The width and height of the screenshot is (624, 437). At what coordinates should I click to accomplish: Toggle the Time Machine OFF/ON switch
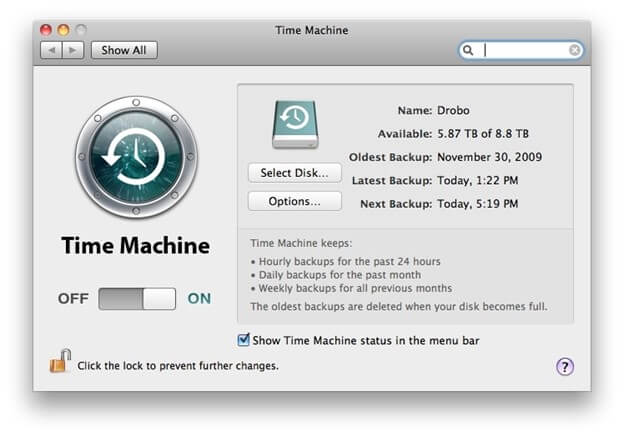[x=137, y=299]
